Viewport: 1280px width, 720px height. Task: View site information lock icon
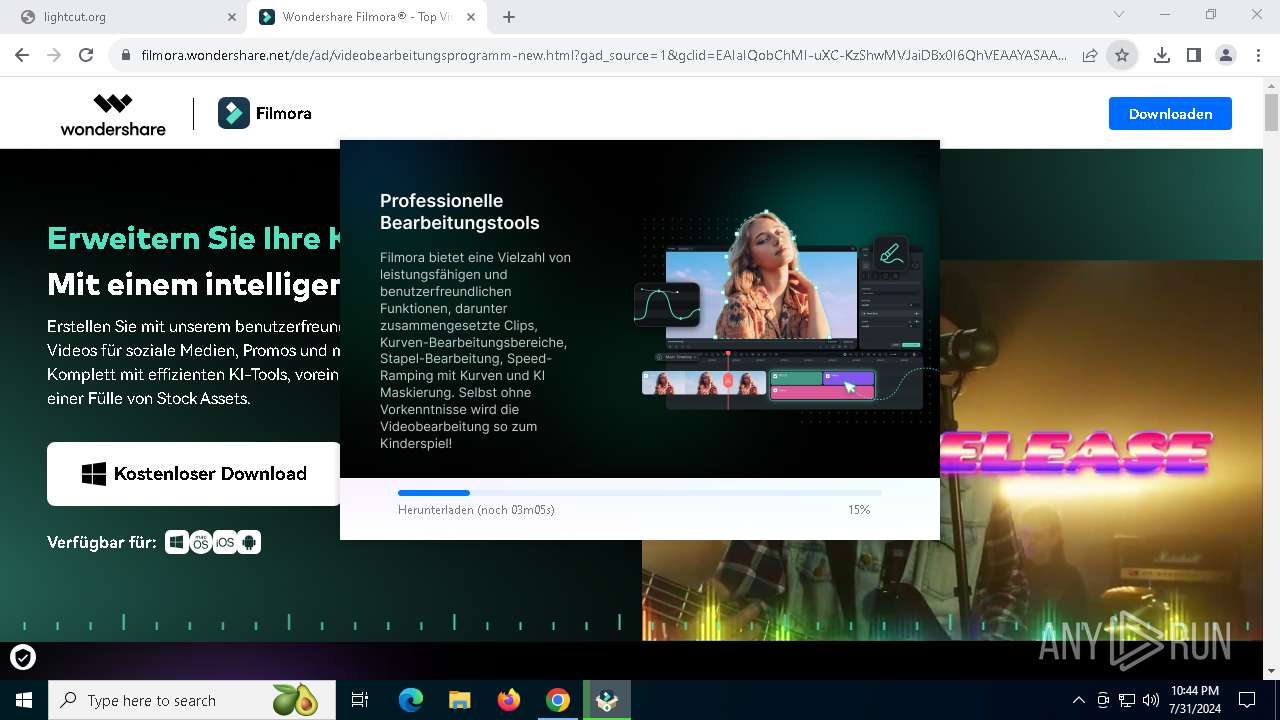pos(125,56)
